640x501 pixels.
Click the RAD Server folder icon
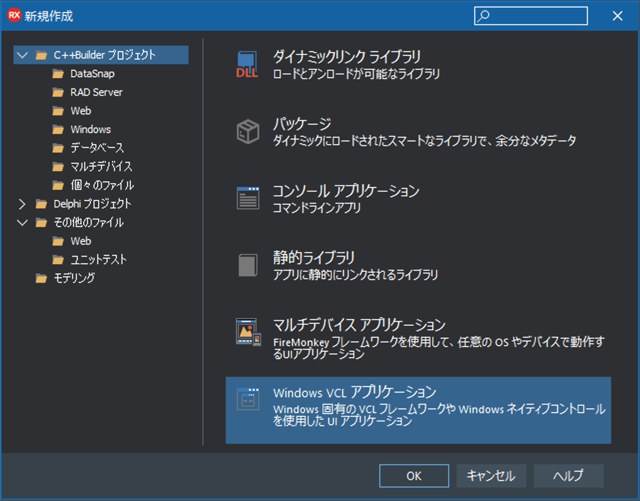click(x=58, y=92)
